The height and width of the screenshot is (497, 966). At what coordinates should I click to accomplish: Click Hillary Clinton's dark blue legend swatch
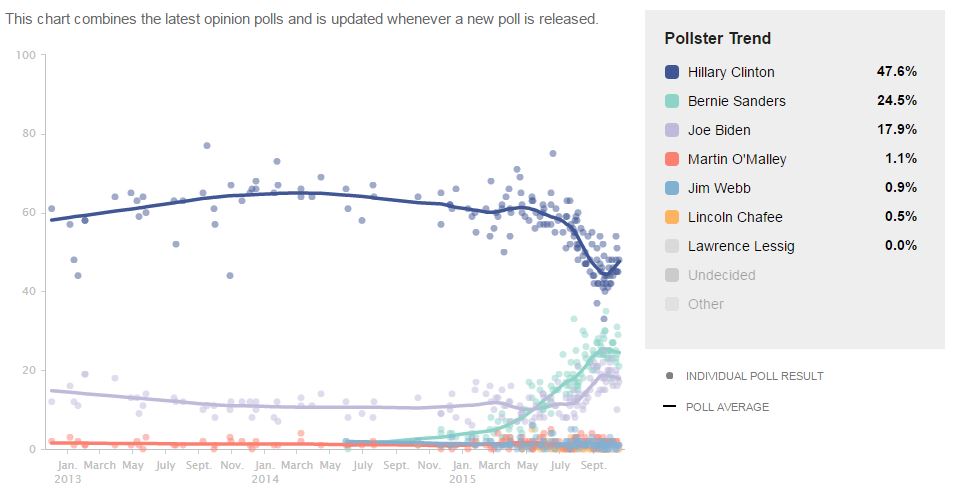coord(672,72)
